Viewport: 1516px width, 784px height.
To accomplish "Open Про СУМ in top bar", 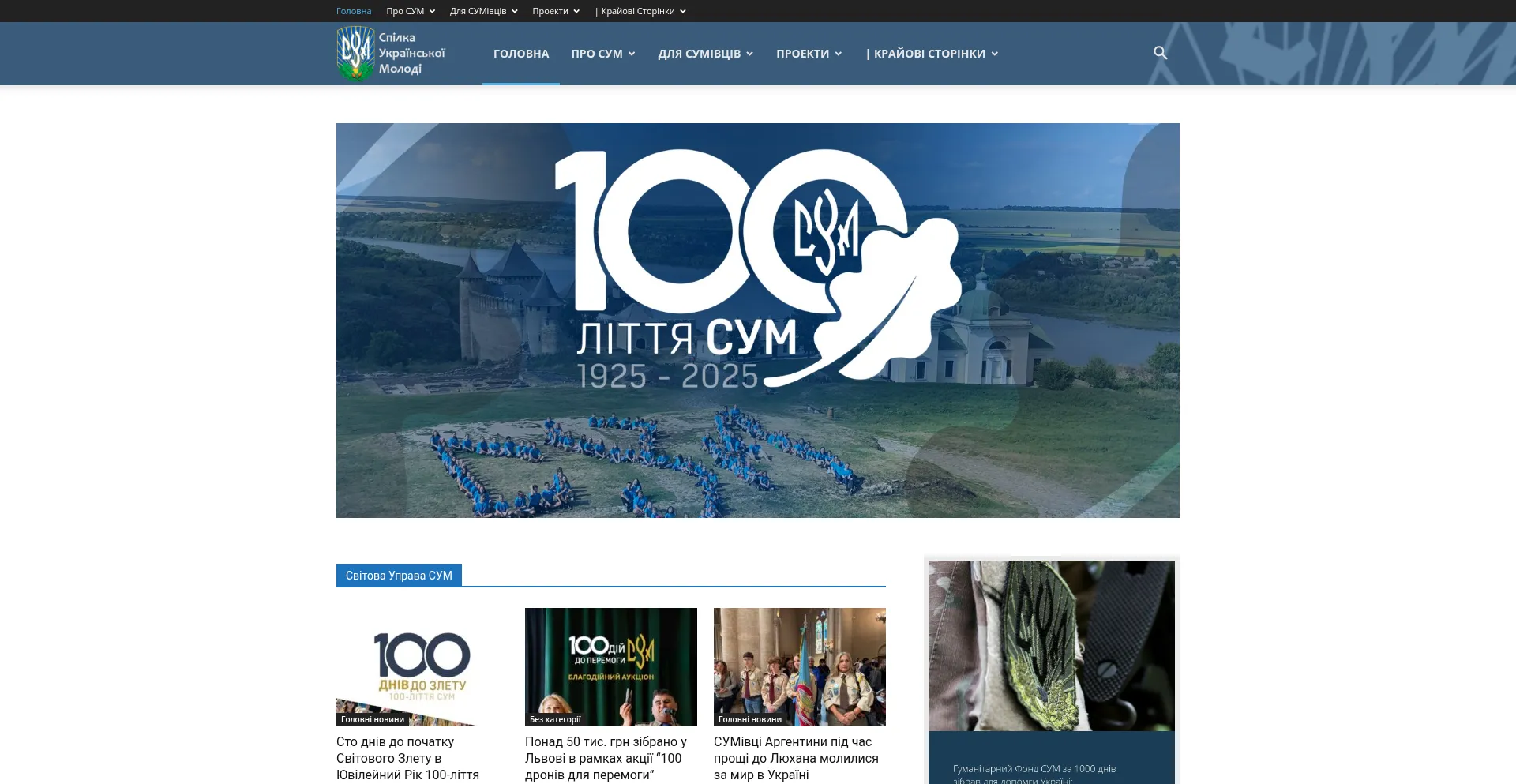I will 410,11.
